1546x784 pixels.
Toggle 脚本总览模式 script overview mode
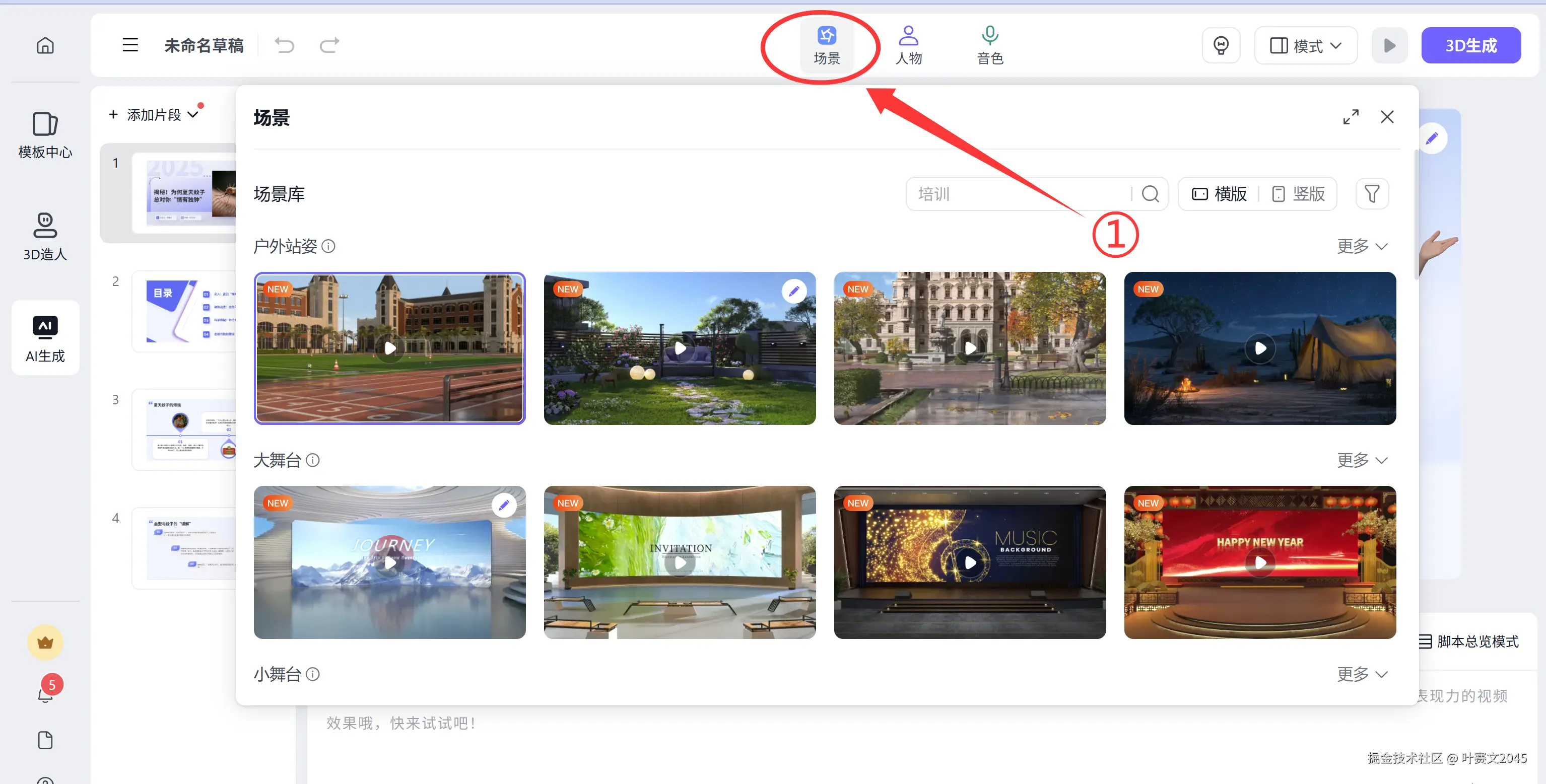pyautogui.click(x=1468, y=641)
